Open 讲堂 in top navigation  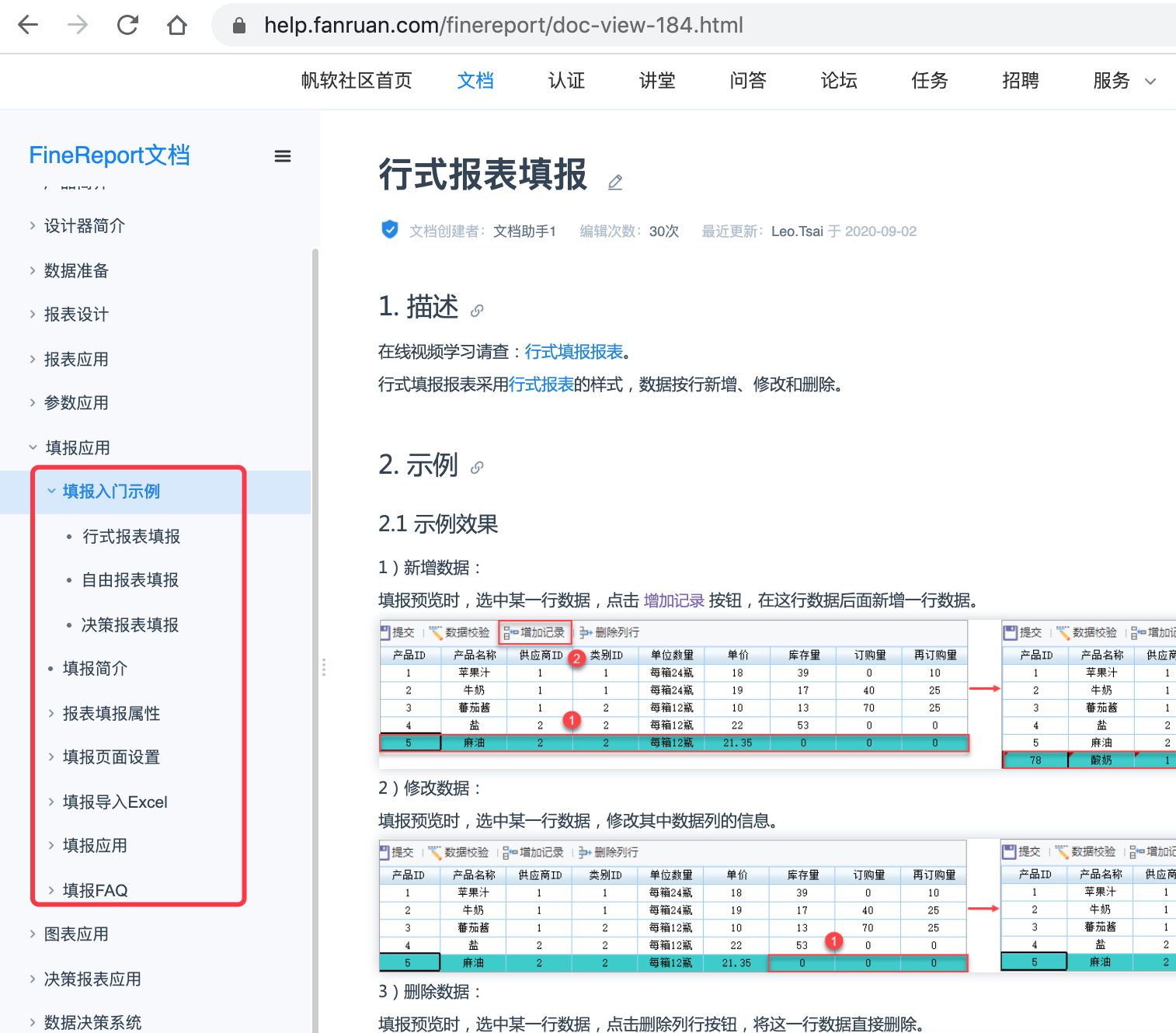(x=657, y=81)
